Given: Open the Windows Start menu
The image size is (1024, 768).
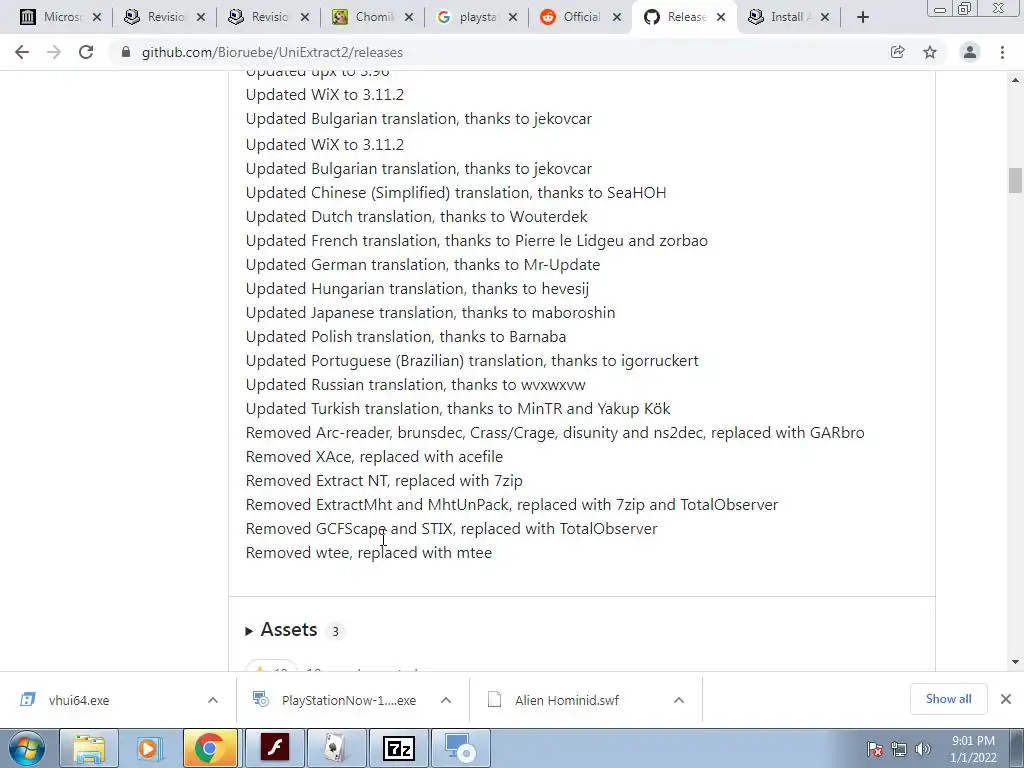Looking at the screenshot, I should pyautogui.click(x=26, y=748).
